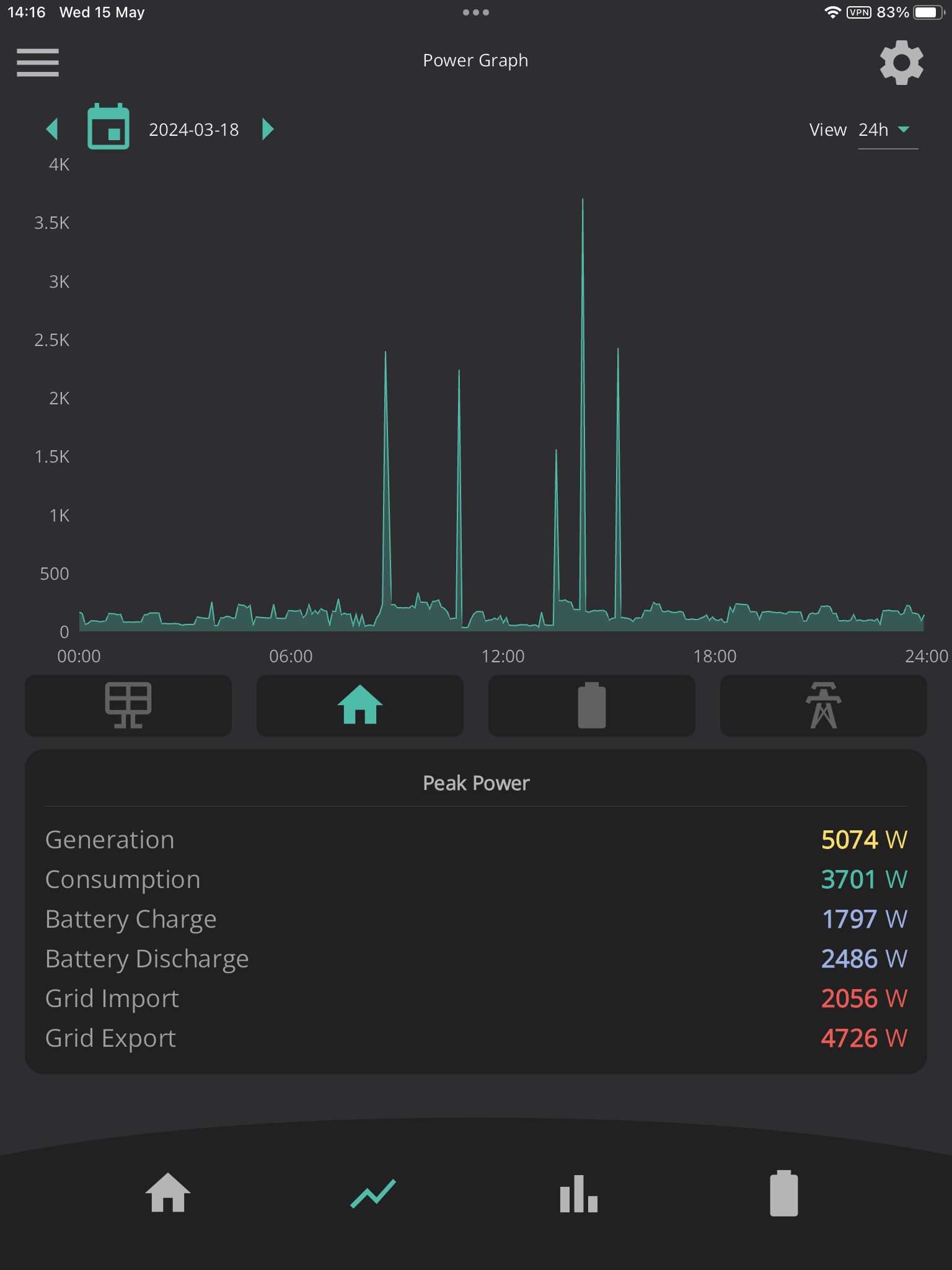Open the hamburger menu
Image resolution: width=952 pixels, height=1270 pixels.
point(38,62)
